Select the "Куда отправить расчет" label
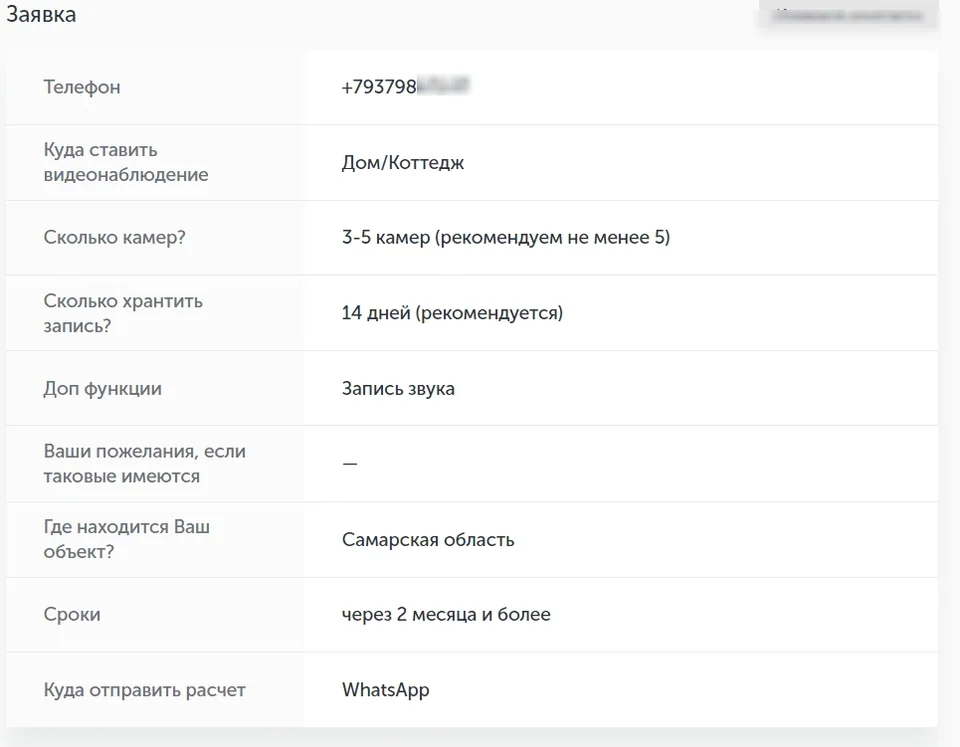This screenshot has height=747, width=960. (x=144, y=690)
